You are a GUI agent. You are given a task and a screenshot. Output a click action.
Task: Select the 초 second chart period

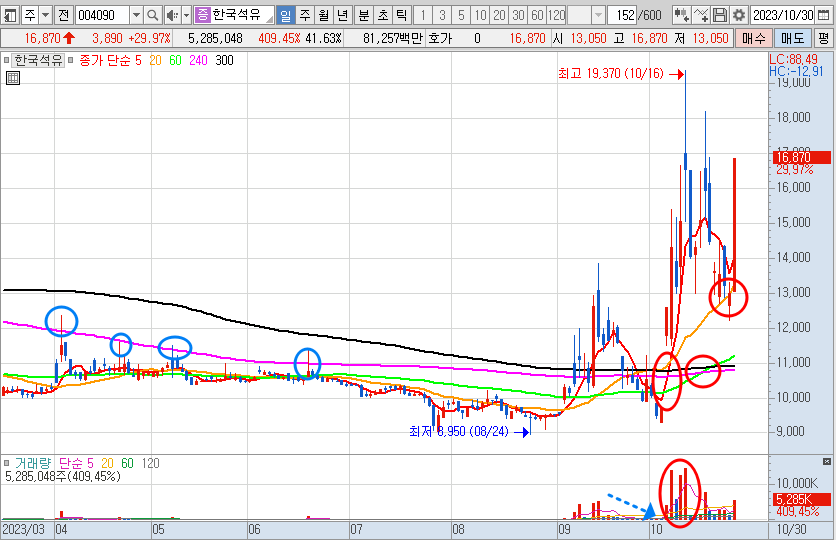(383, 15)
